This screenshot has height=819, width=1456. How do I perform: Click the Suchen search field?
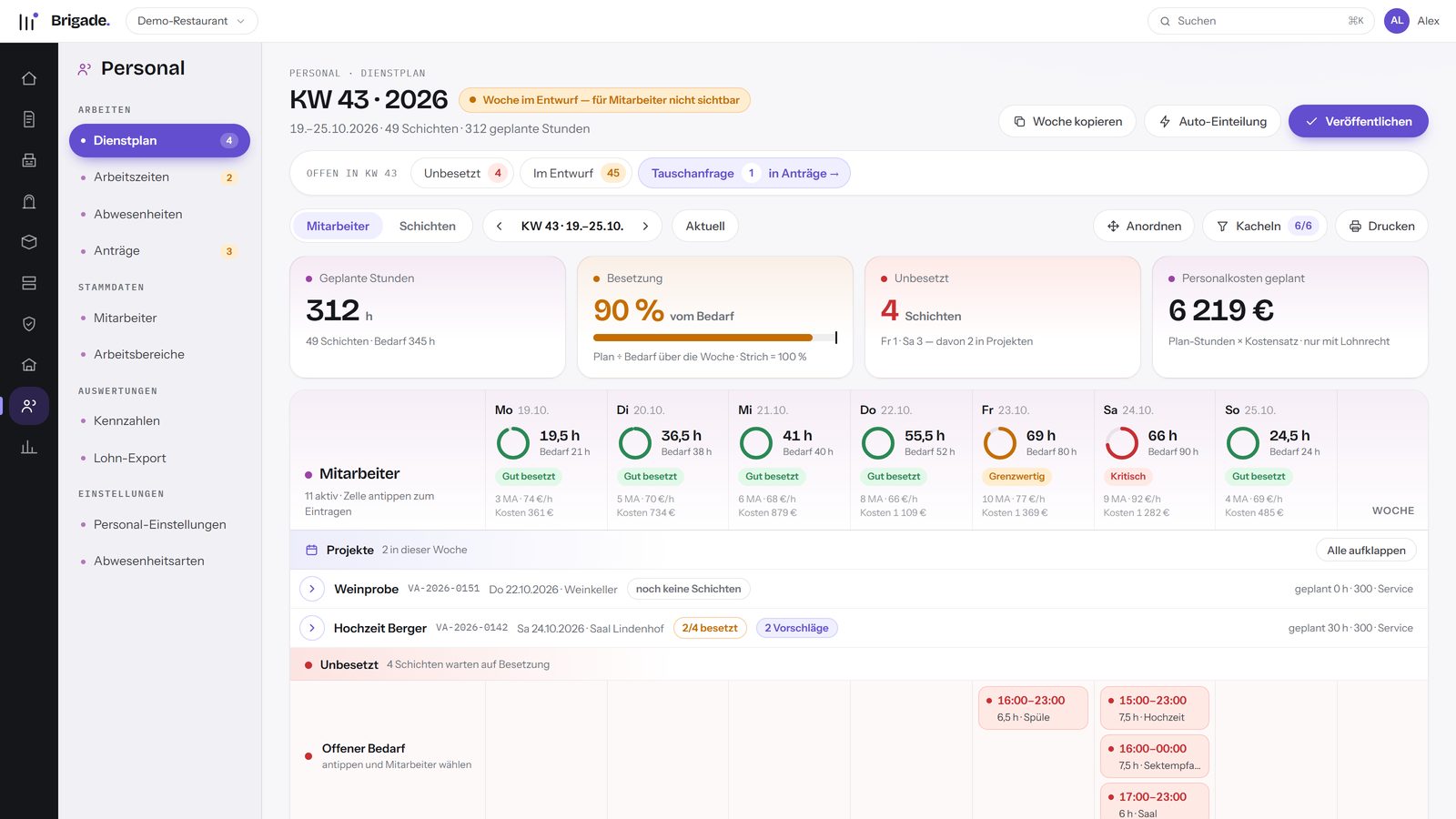click(x=1261, y=21)
